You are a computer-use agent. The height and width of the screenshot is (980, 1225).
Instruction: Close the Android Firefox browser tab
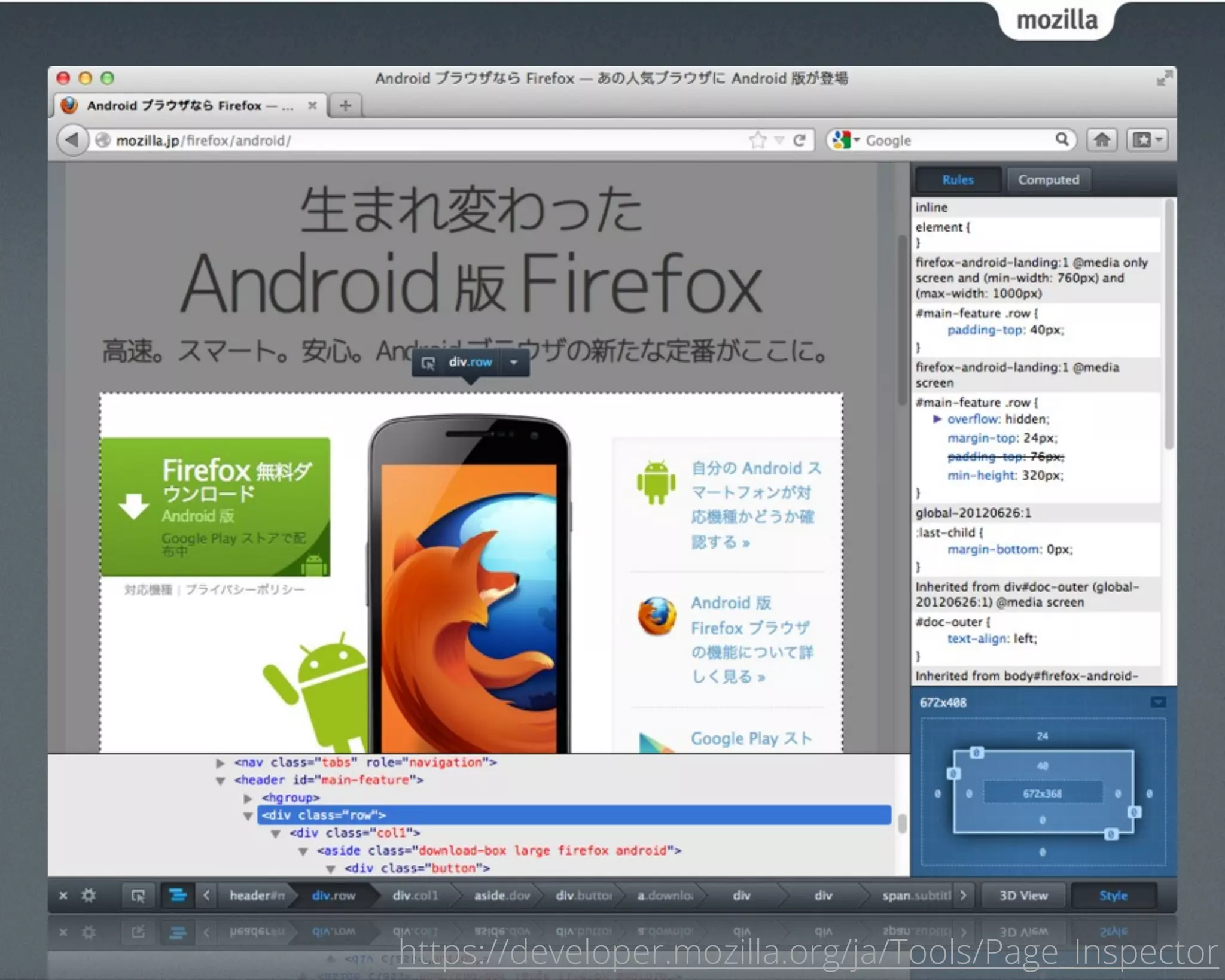click(x=312, y=105)
